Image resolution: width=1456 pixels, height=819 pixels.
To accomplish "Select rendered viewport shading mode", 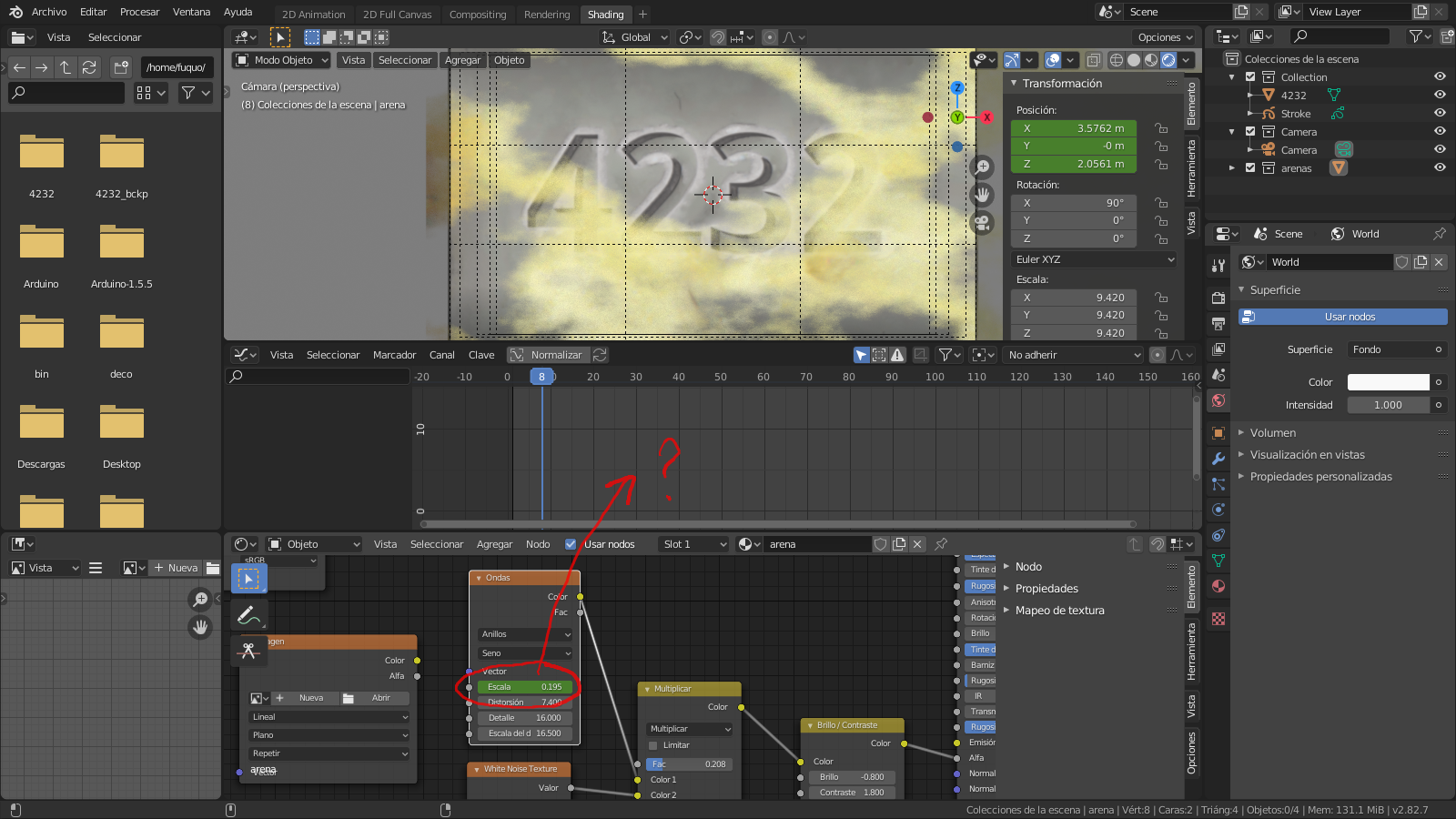I will pos(1168,60).
